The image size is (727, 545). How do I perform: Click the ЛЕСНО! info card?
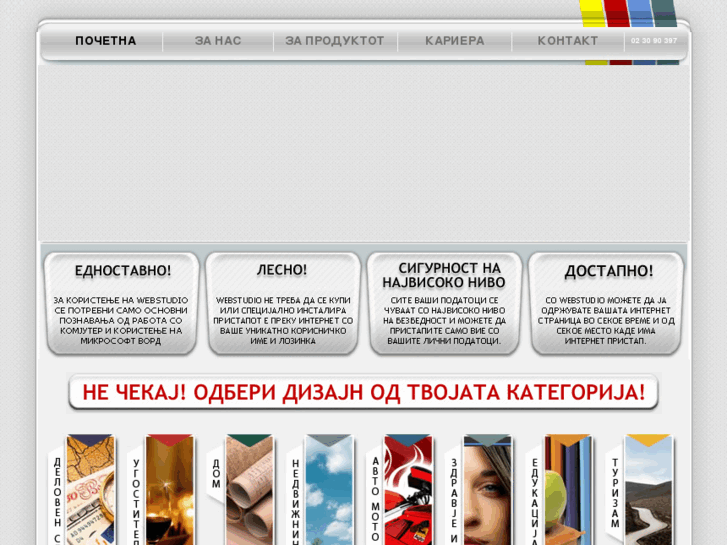point(283,304)
